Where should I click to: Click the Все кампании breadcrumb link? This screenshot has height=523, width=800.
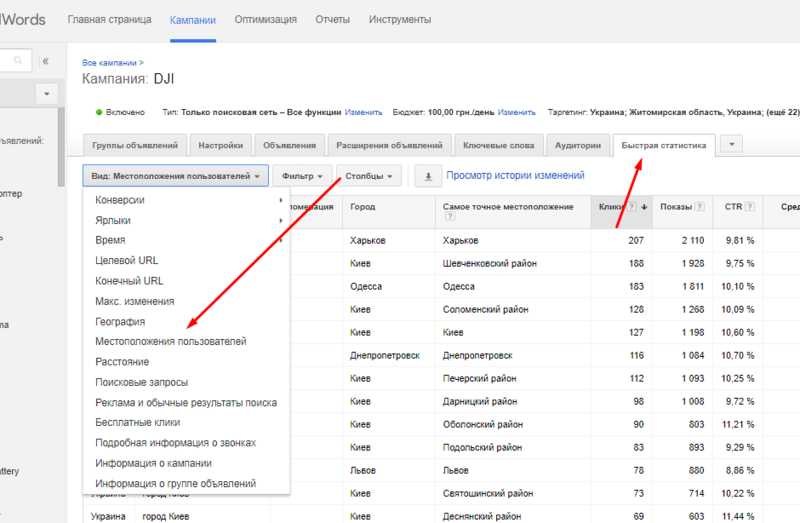[x=109, y=63]
